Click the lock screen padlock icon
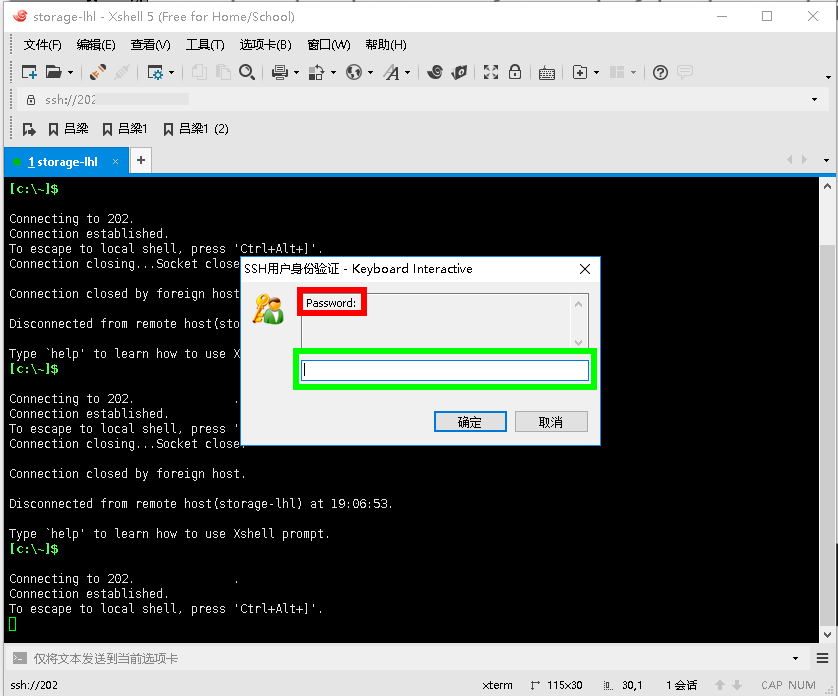 515,72
